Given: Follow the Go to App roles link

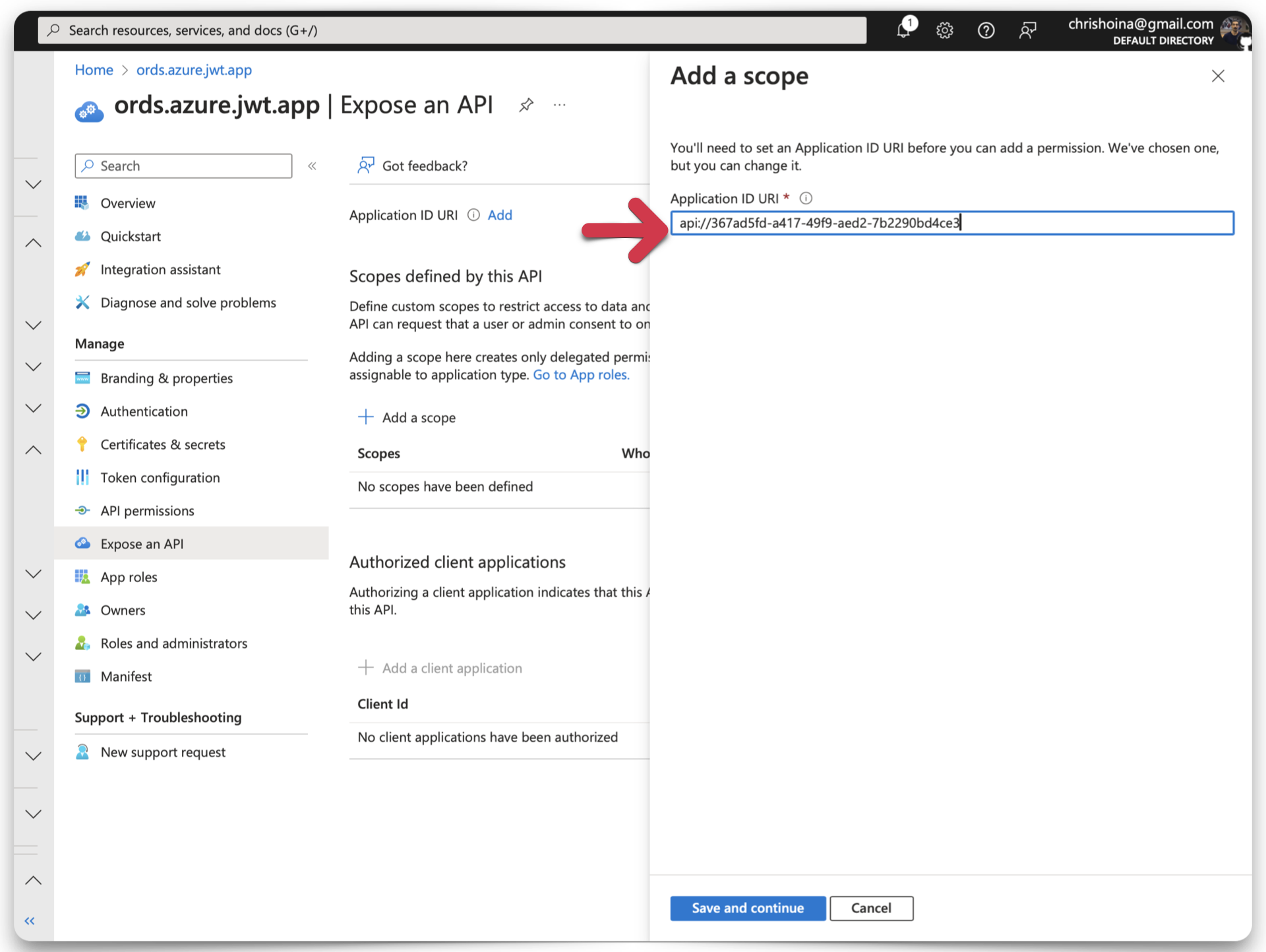Looking at the screenshot, I should [581, 374].
